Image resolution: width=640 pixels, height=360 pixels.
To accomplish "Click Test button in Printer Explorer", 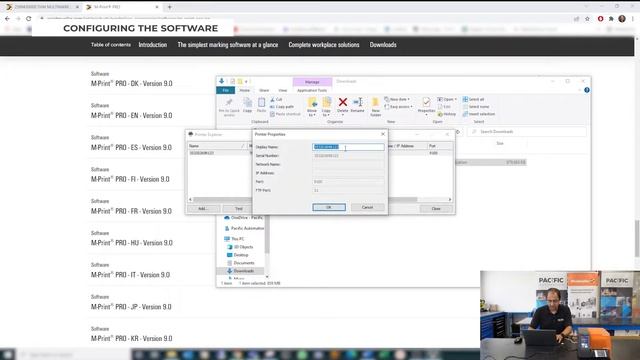I will click(x=239, y=209).
